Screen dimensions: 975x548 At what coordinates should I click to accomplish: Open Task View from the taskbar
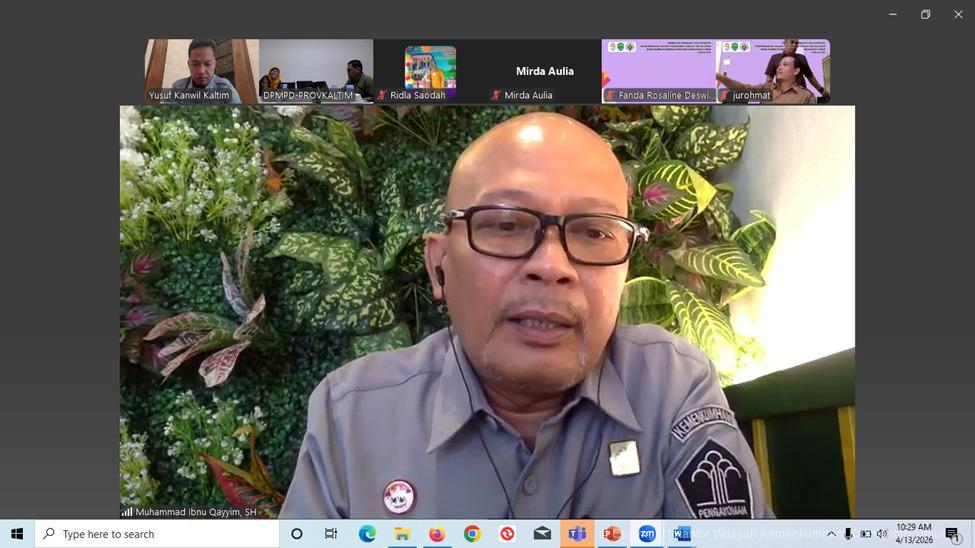click(331, 534)
